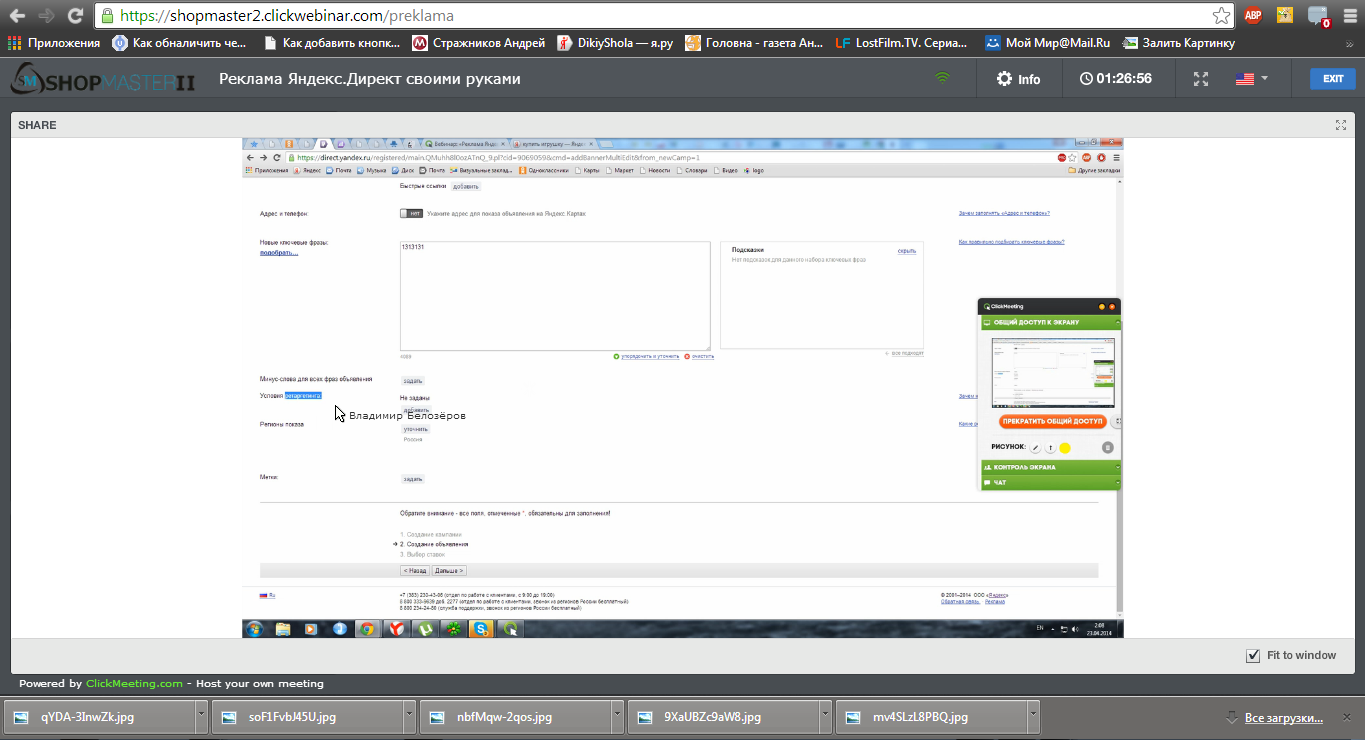Open uTorrent from the shared screen taskbar

[425, 629]
